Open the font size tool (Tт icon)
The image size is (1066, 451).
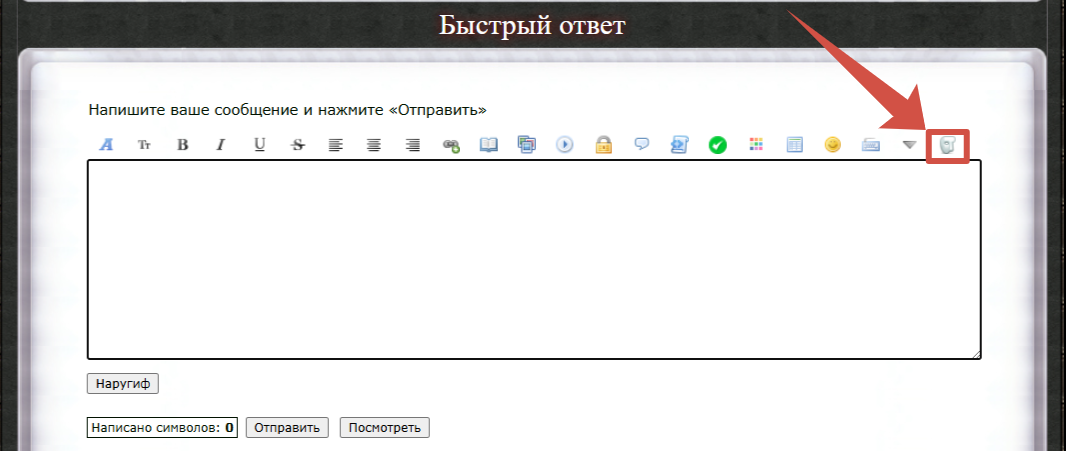point(144,145)
